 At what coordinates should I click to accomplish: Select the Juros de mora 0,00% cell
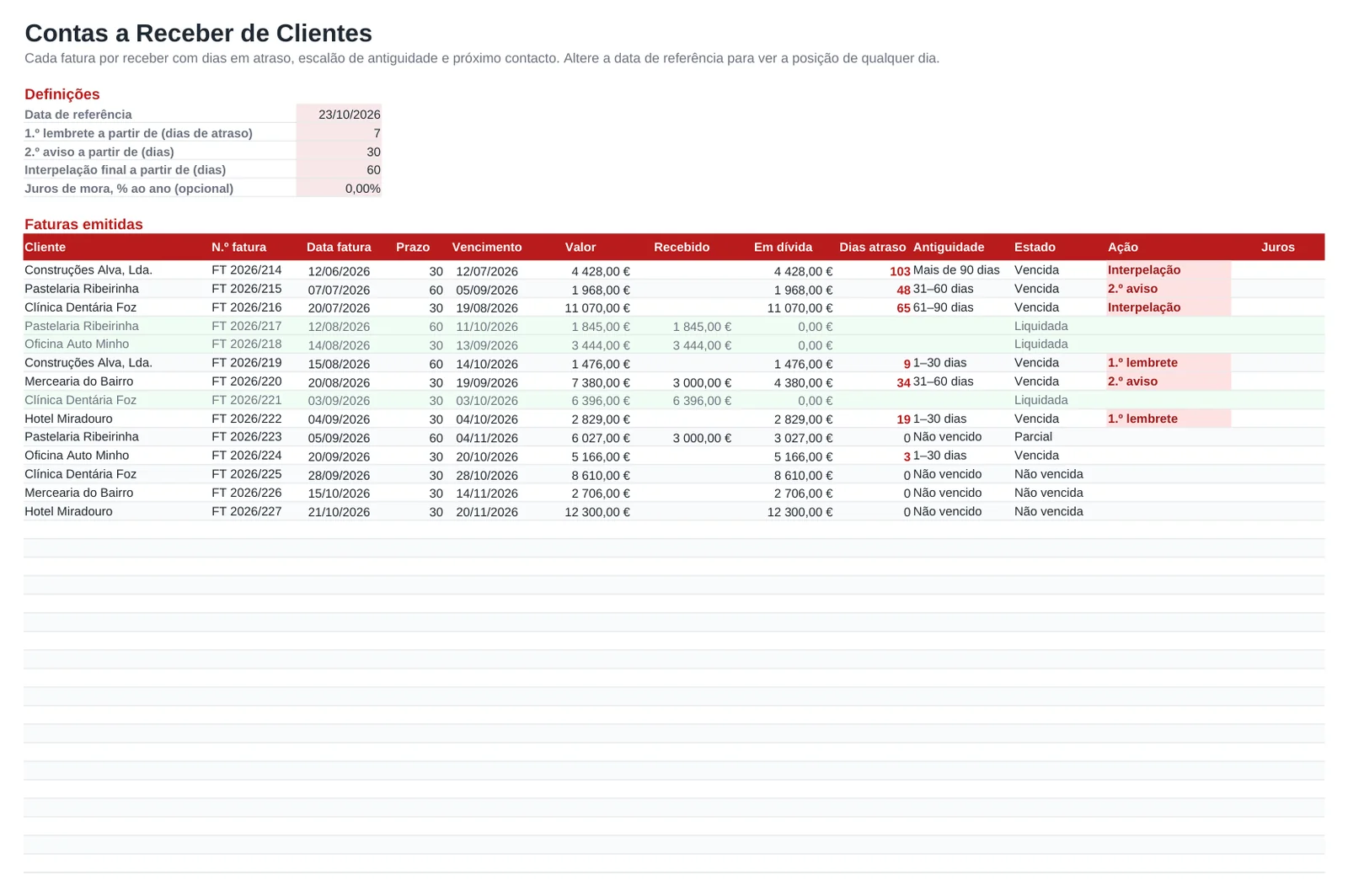click(339, 189)
